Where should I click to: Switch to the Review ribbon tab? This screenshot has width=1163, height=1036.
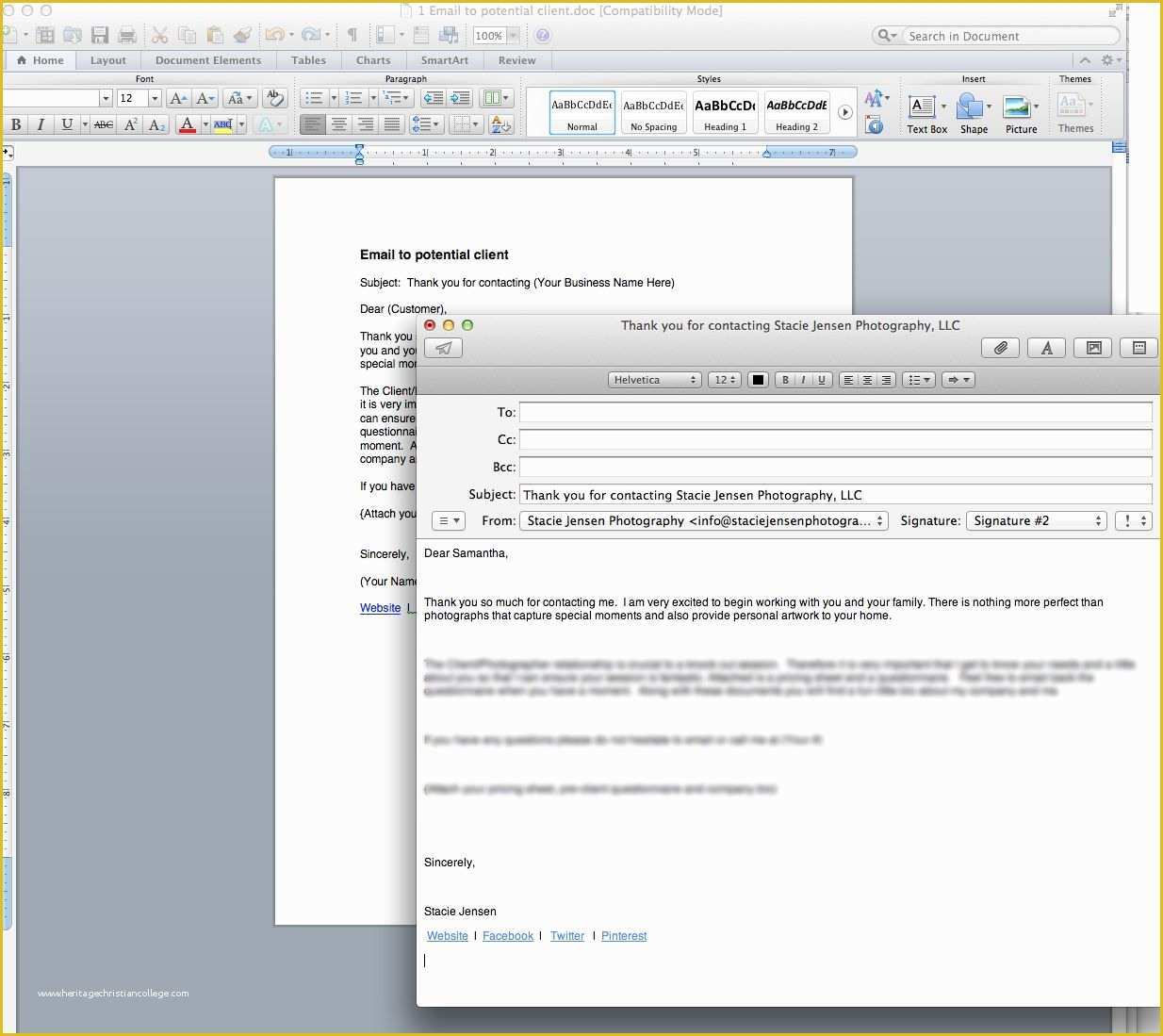517,60
